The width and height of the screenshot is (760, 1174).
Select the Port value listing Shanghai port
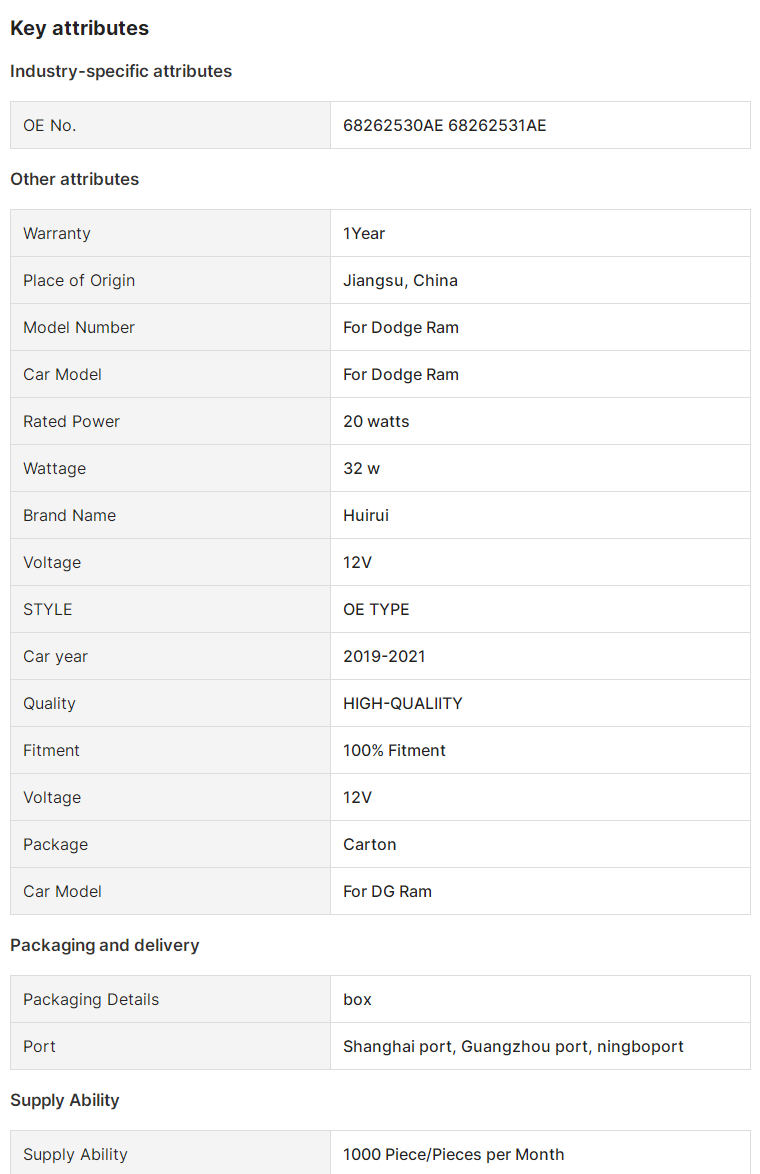[x=513, y=1046]
